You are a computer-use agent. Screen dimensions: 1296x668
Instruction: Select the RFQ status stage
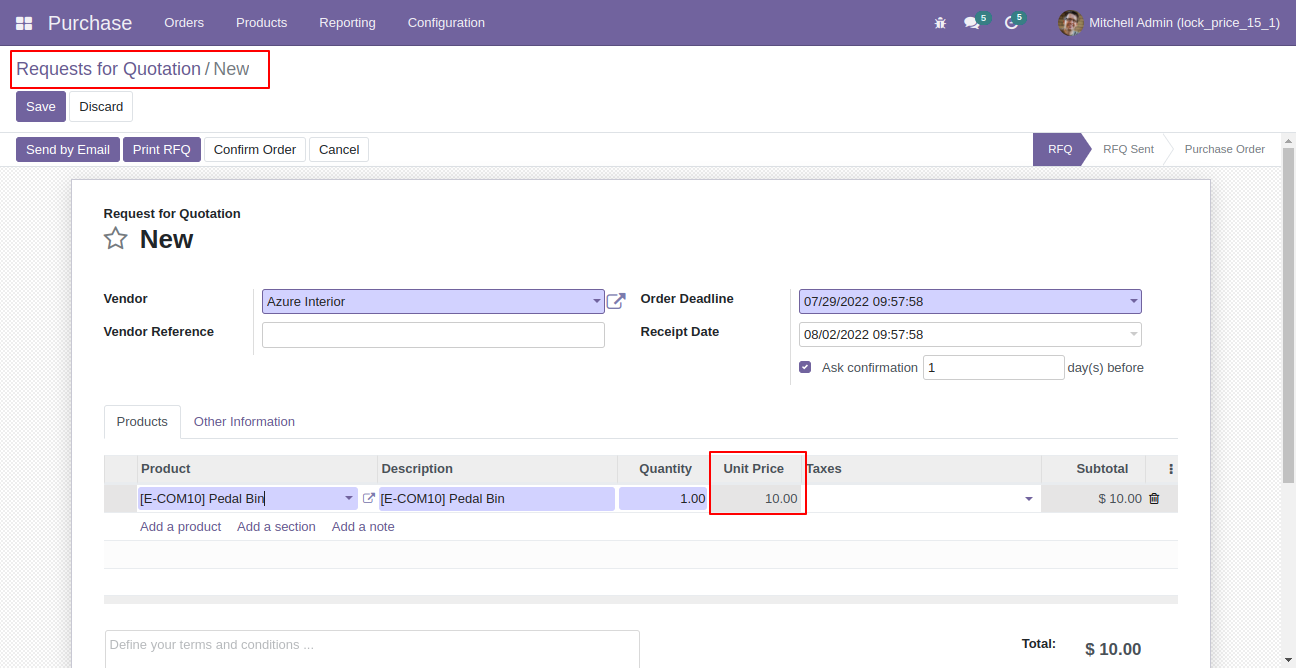[x=1060, y=149]
